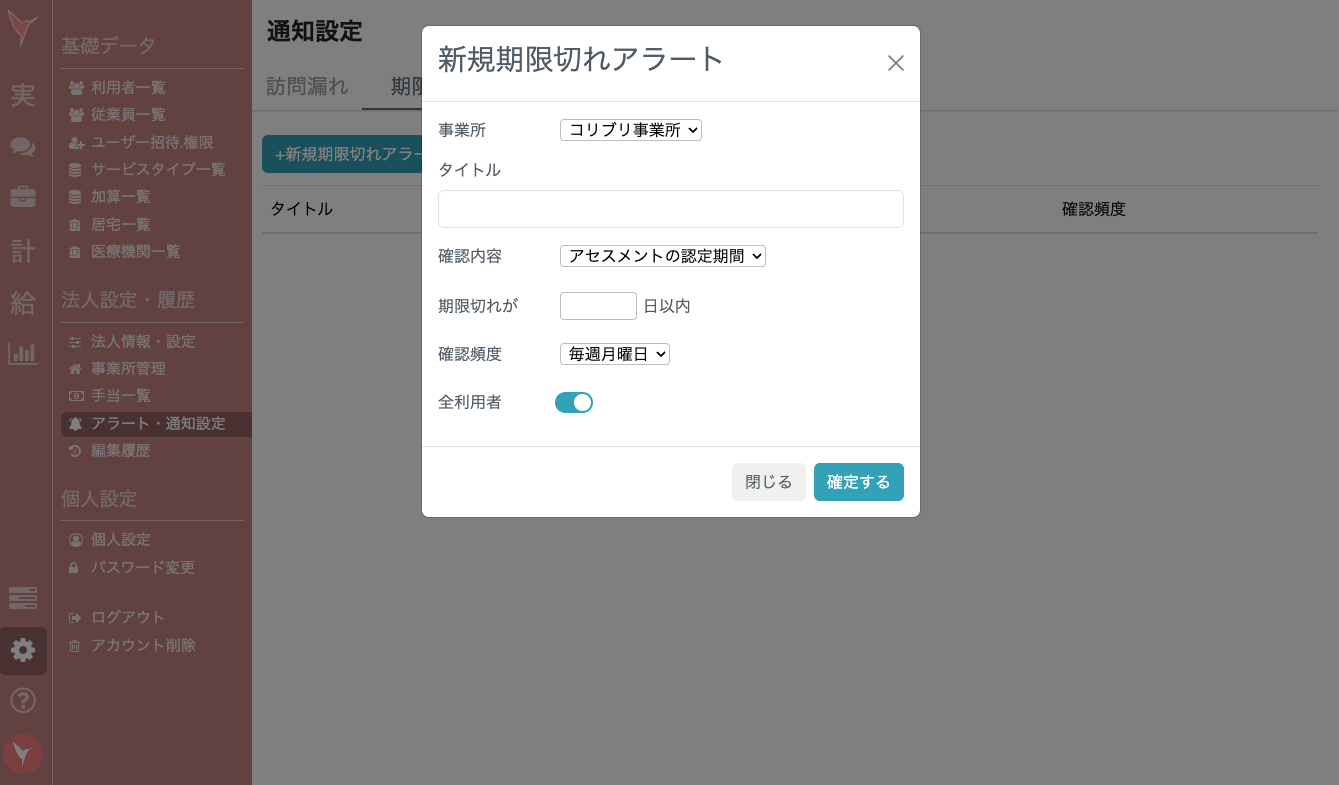The width and height of the screenshot is (1339, 785).
Task: Click the layered lists icon above the gear
Action: coord(23,597)
